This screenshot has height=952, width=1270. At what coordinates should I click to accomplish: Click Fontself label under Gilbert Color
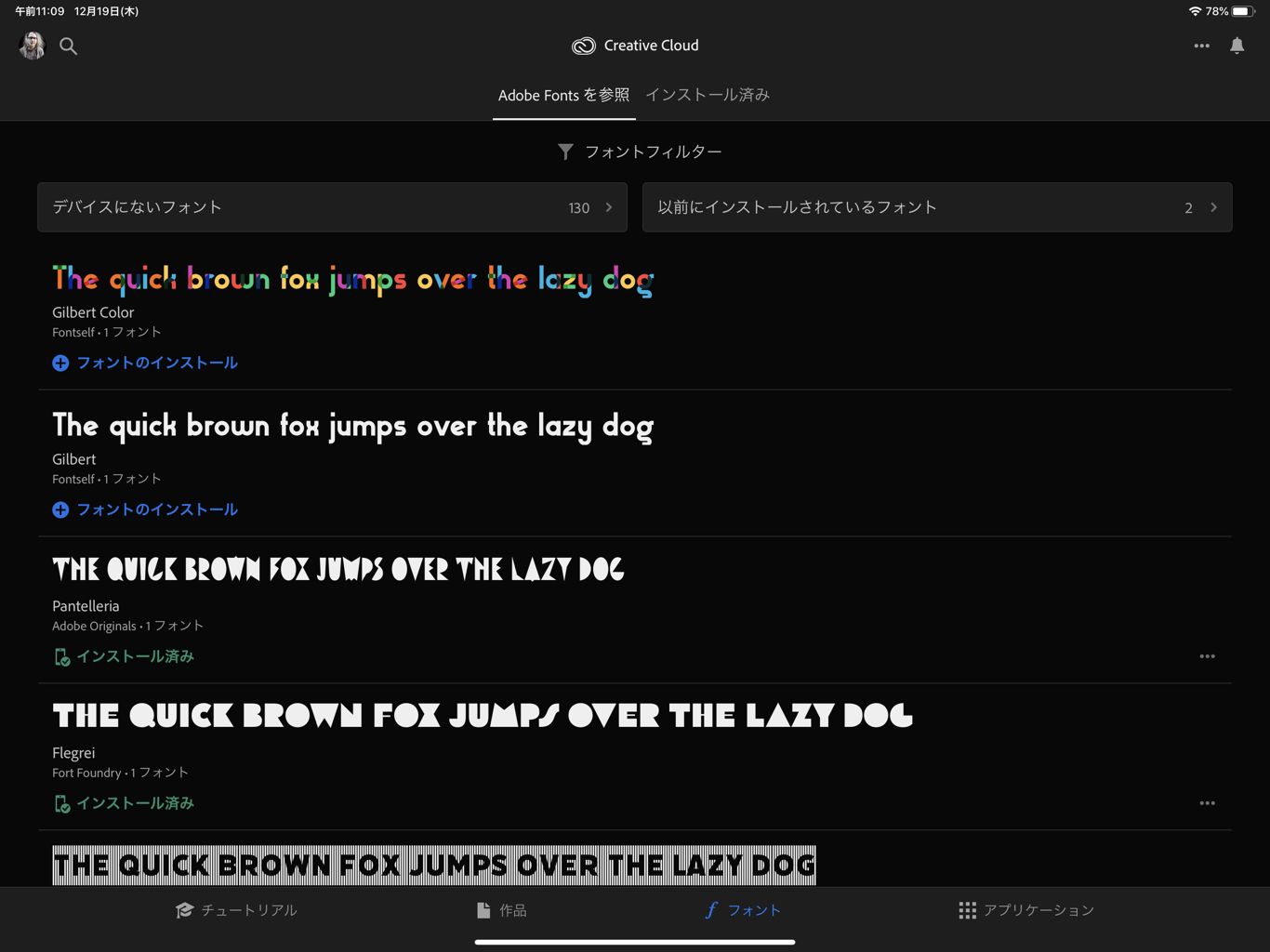coord(73,333)
